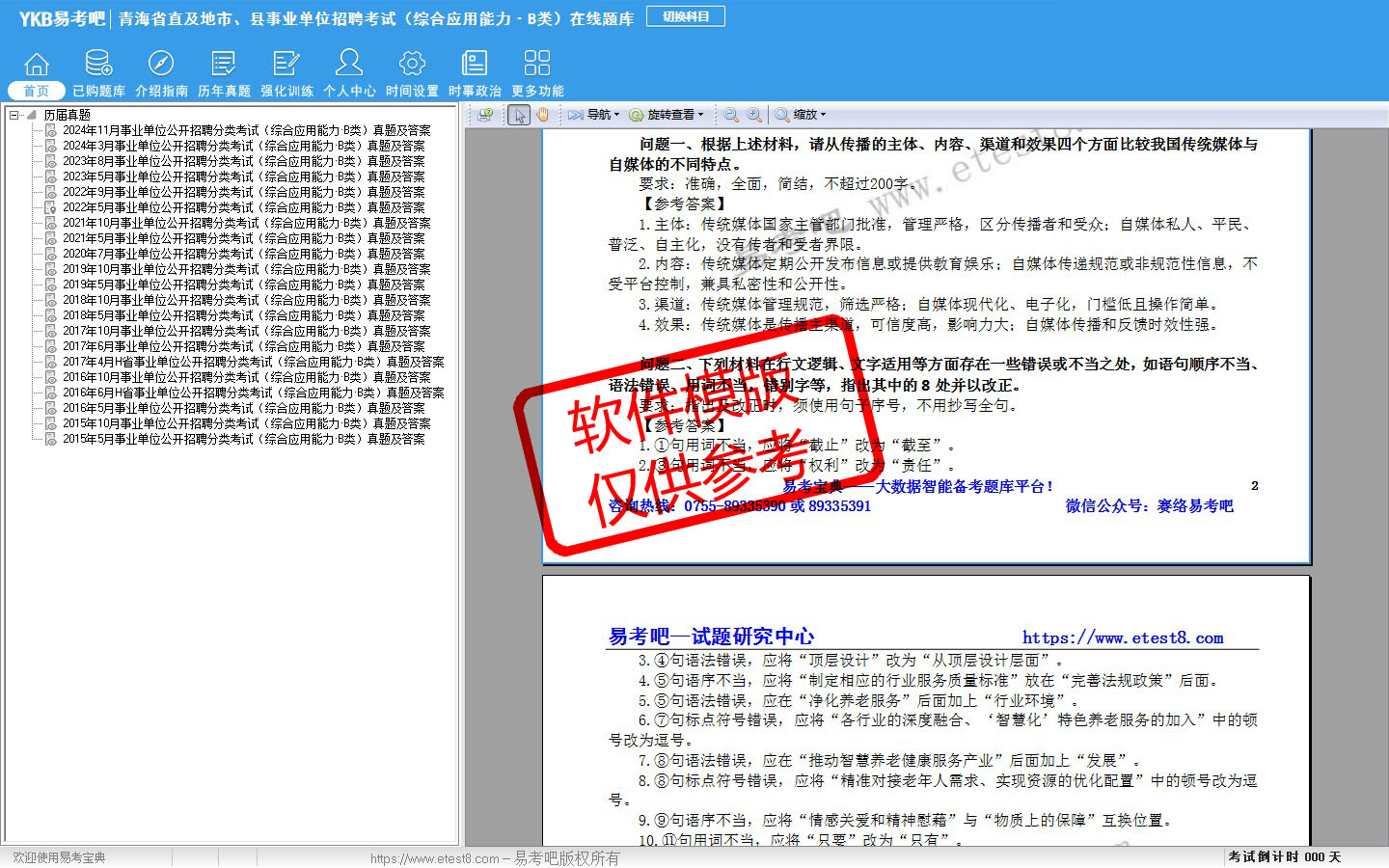Collapse the 历届真题 tree node
The width and height of the screenshot is (1389, 868).
[14, 115]
